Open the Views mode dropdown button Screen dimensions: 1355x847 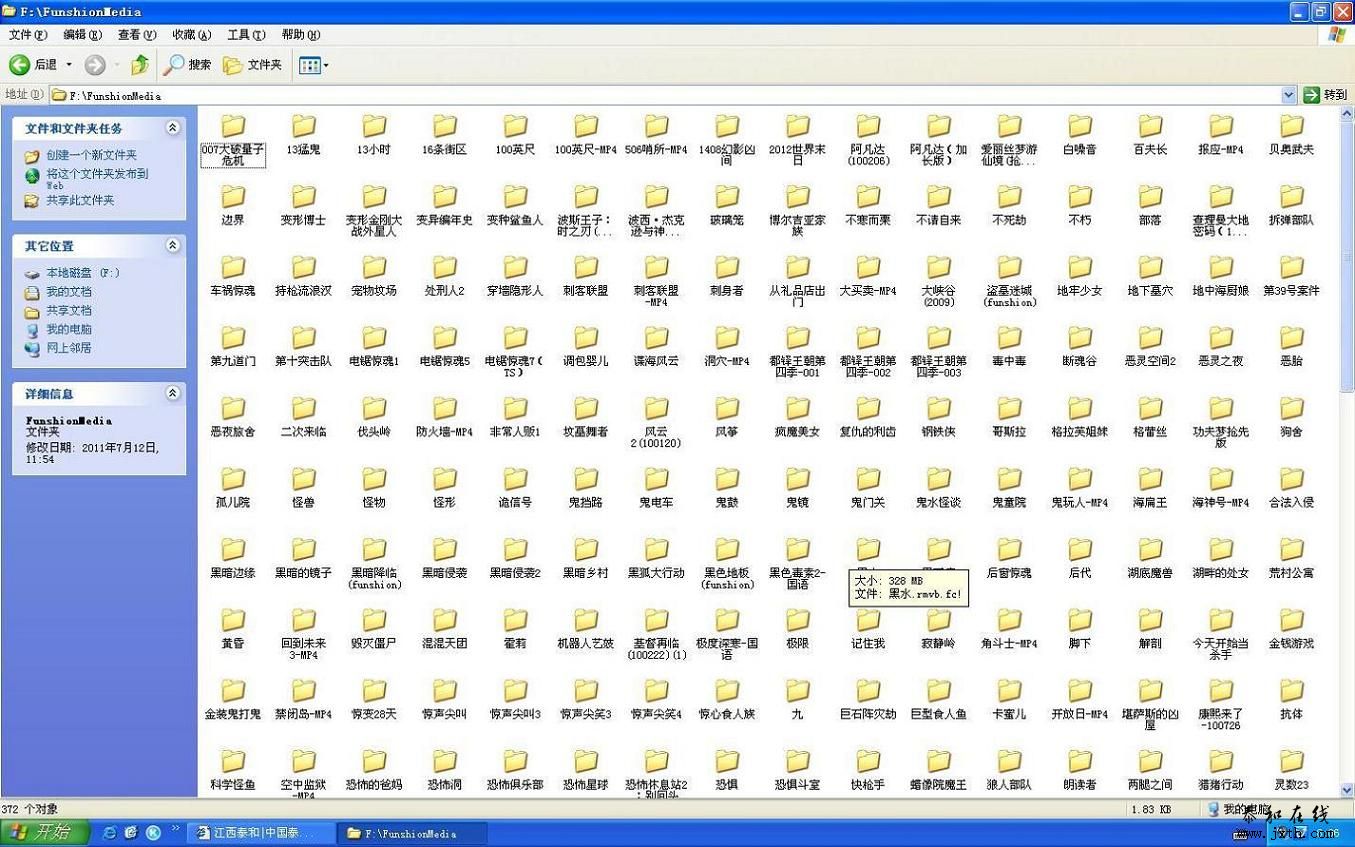coord(313,65)
